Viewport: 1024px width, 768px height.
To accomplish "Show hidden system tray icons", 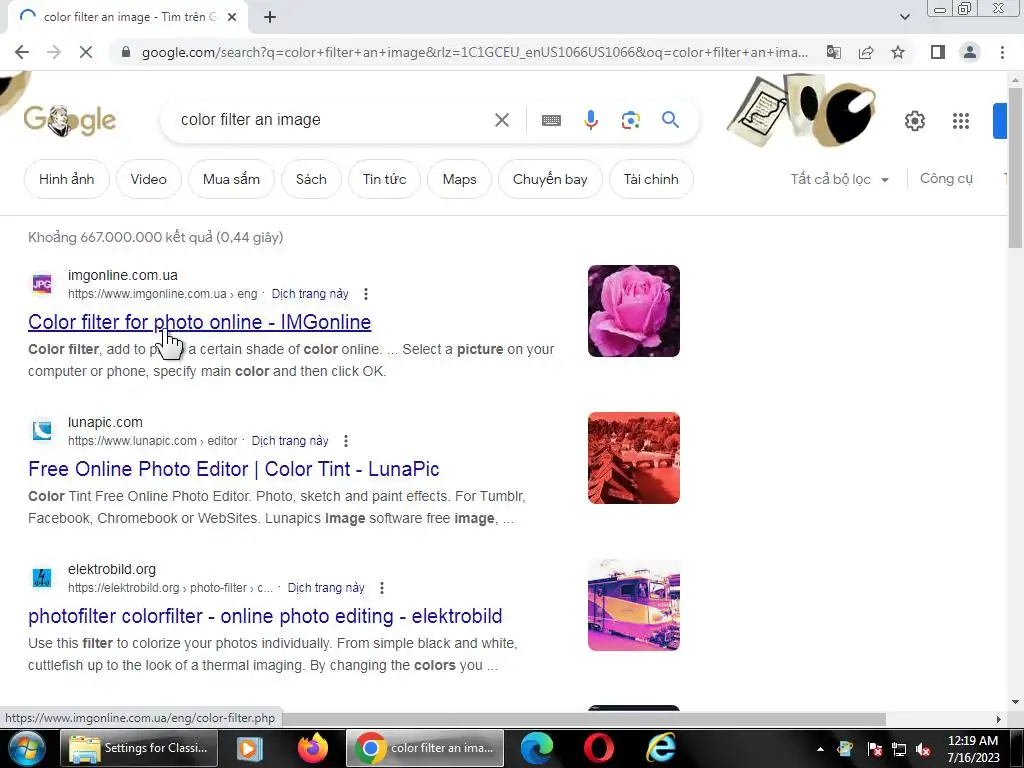I will pos(820,749).
